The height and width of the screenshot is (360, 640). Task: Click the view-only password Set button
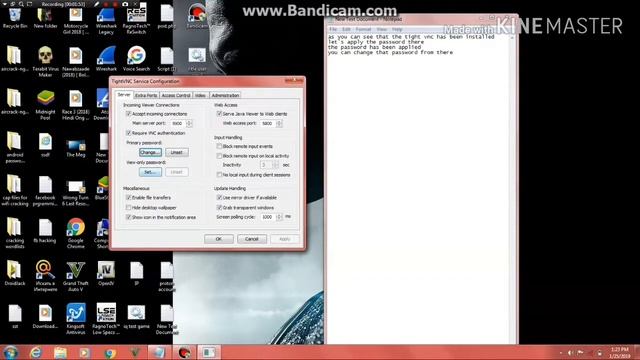(150, 172)
